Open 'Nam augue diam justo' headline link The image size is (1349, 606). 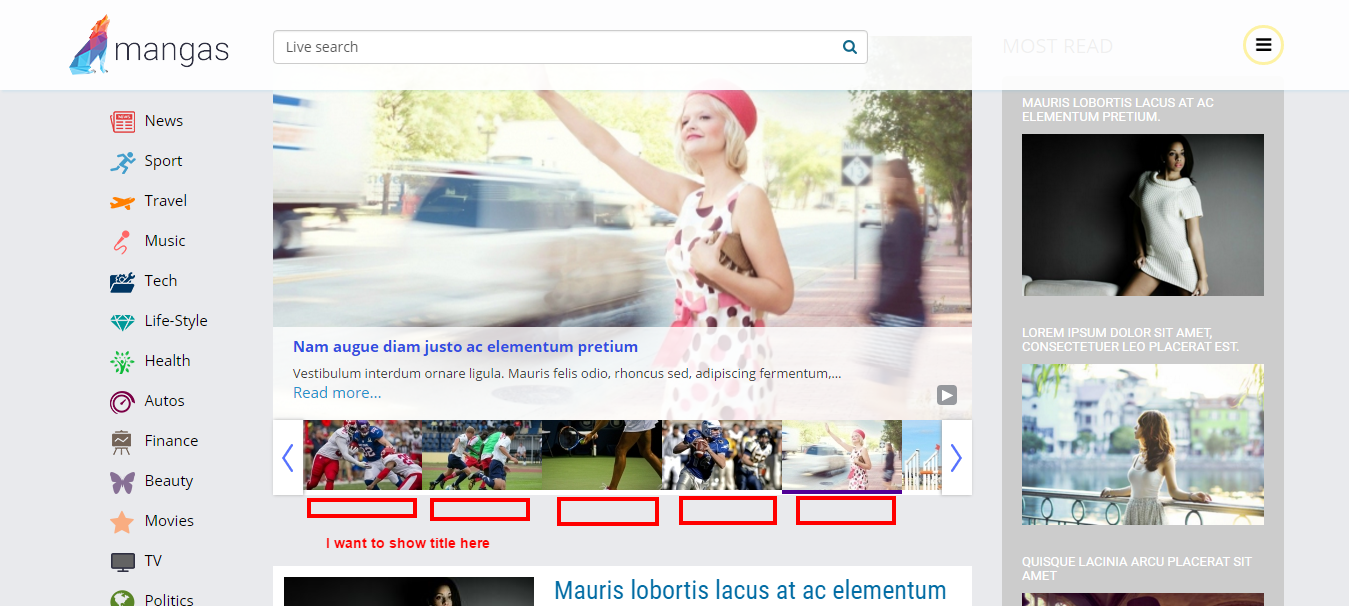pyautogui.click(x=465, y=347)
